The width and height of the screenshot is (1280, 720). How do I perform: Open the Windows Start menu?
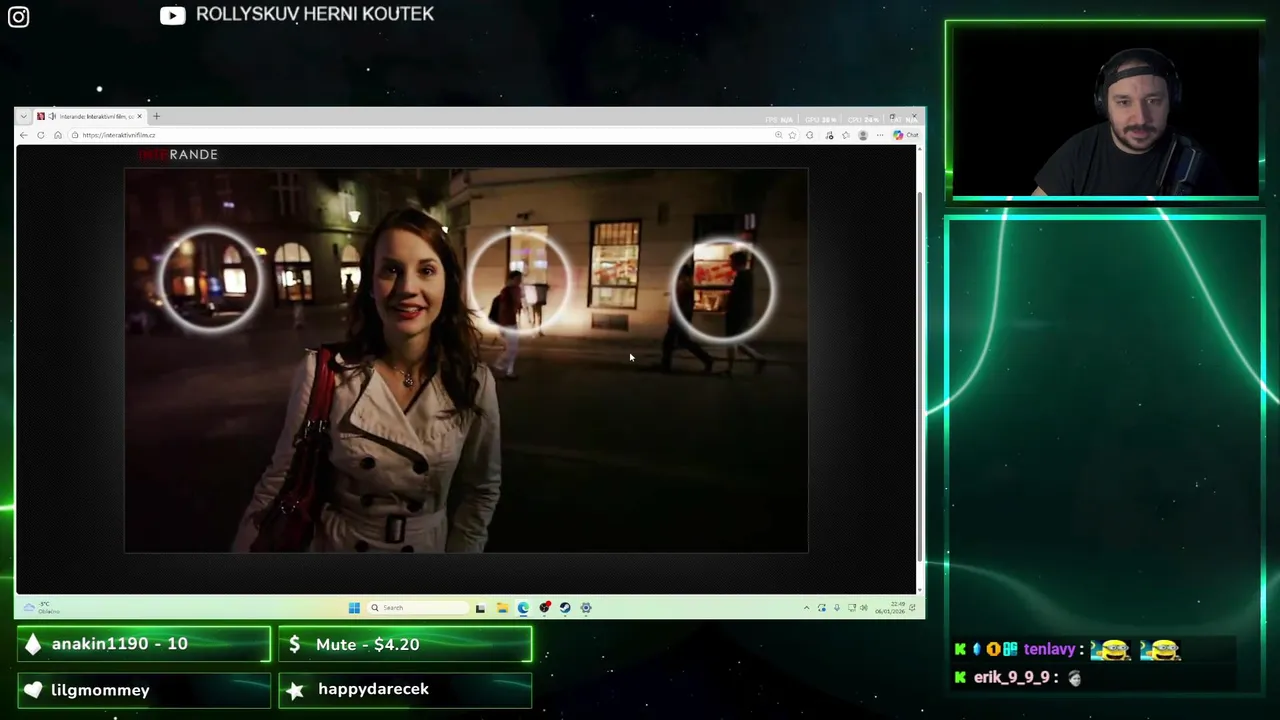[x=354, y=607]
